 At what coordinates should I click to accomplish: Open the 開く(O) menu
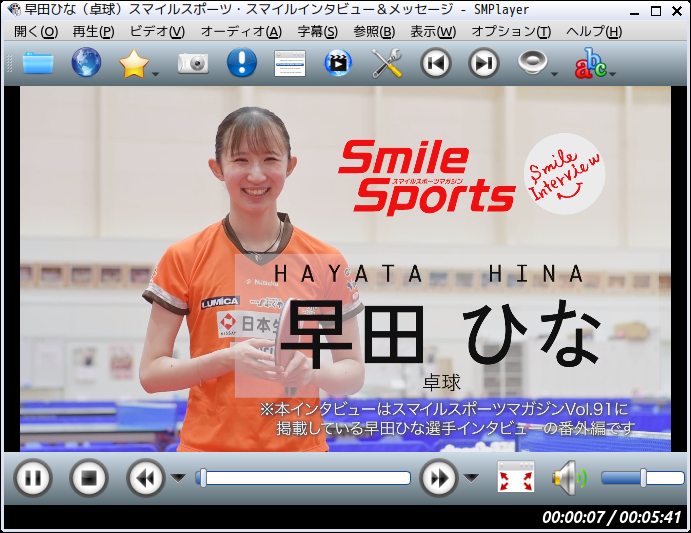click(x=36, y=32)
